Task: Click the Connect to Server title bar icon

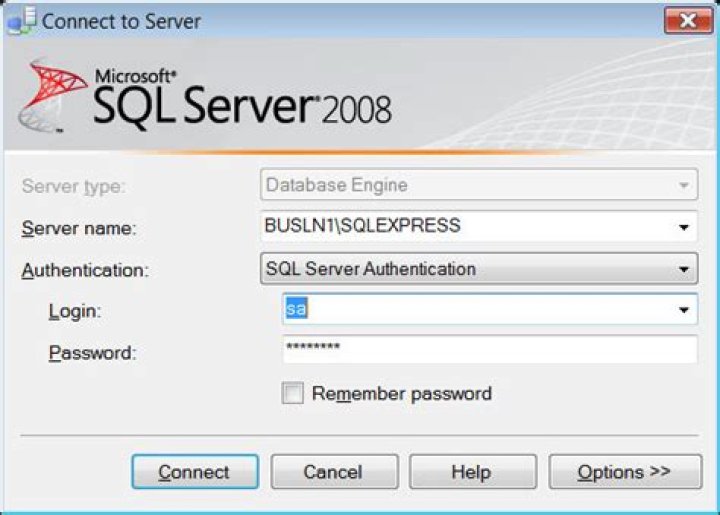Action: click(x=22, y=20)
